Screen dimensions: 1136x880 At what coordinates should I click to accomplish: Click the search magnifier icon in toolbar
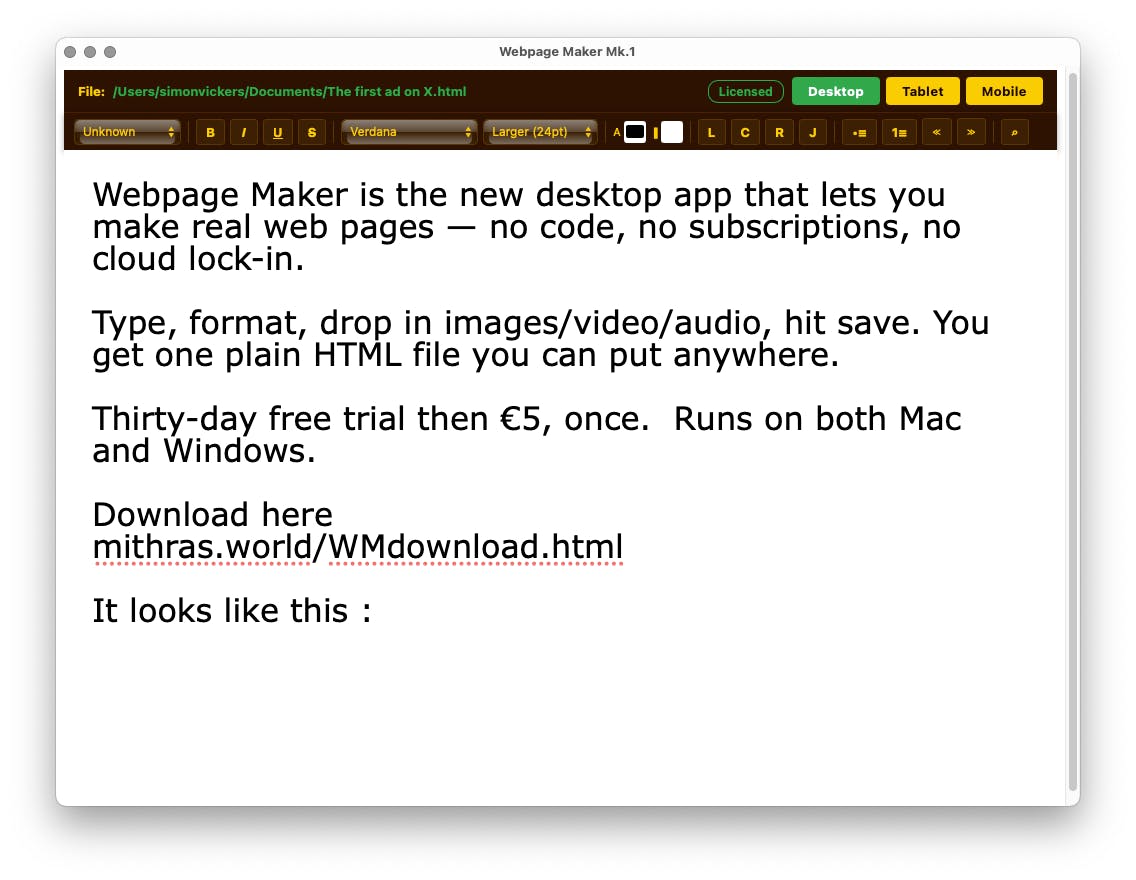click(x=1014, y=133)
